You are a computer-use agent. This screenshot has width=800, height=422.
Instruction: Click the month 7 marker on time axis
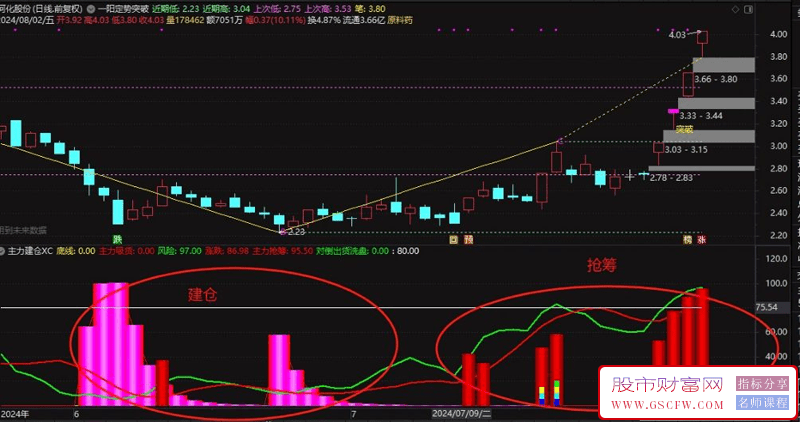coord(354,414)
